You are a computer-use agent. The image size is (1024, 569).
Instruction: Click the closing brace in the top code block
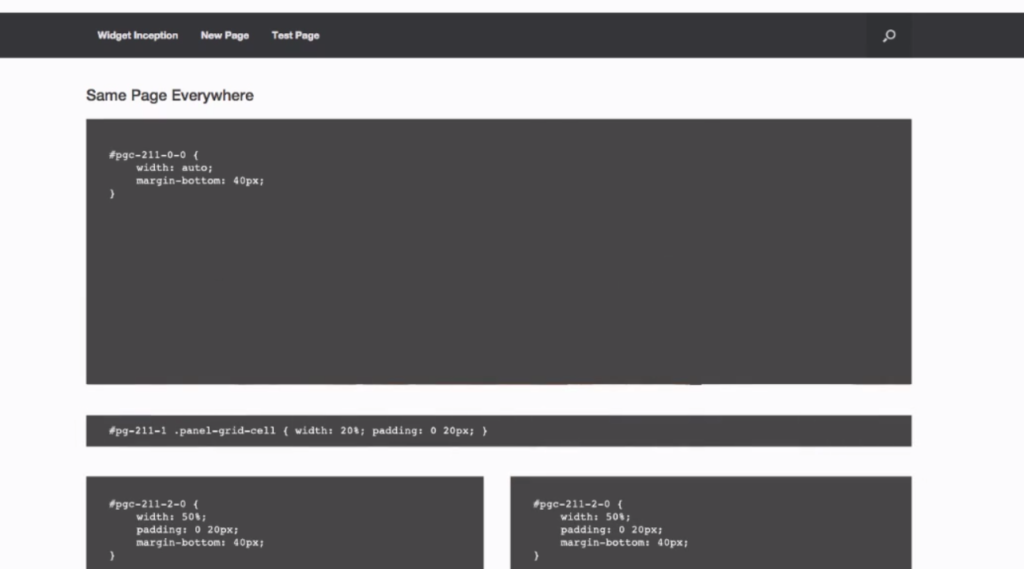click(x=112, y=194)
